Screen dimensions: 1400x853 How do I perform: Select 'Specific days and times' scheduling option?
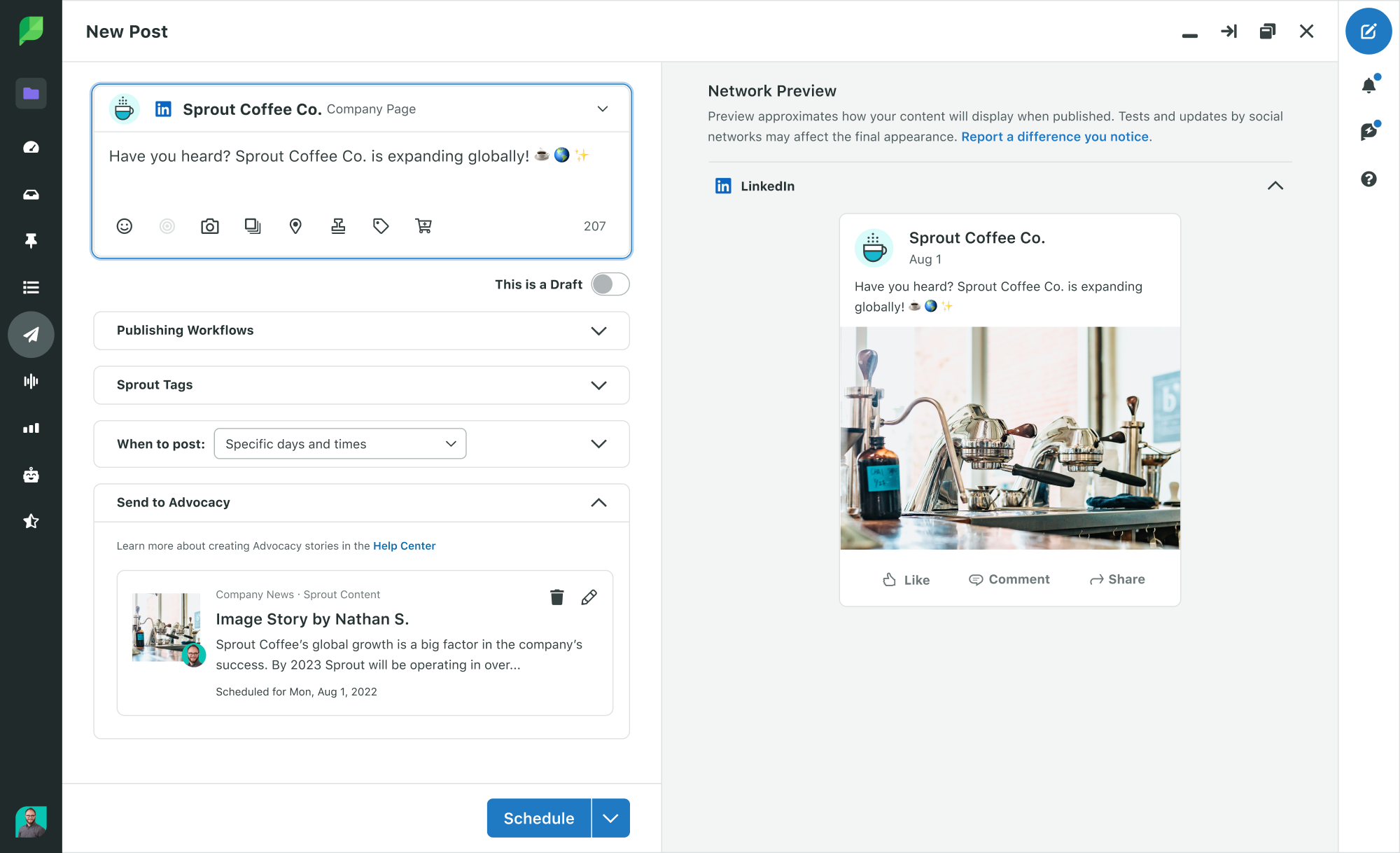pos(338,444)
